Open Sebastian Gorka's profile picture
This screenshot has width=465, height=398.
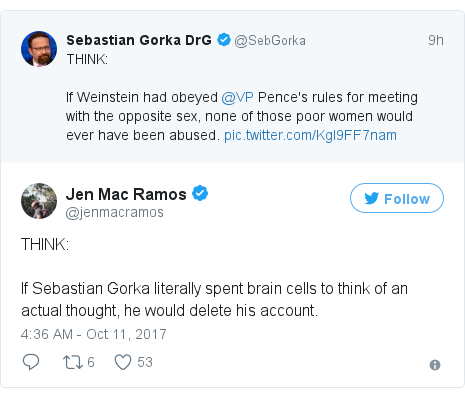39,49
